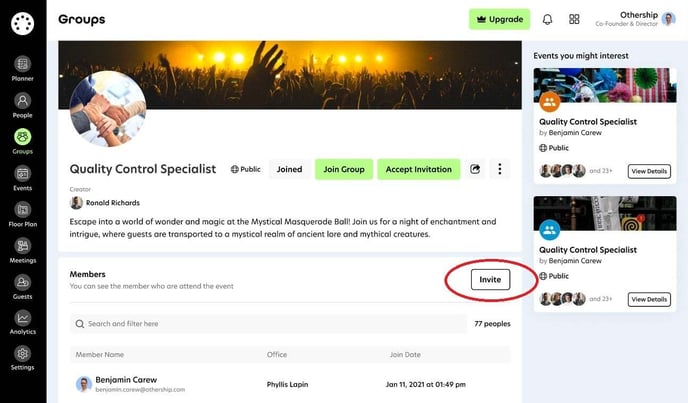Accept the group invitation
Image resolution: width=688 pixels, height=403 pixels.
click(419, 169)
